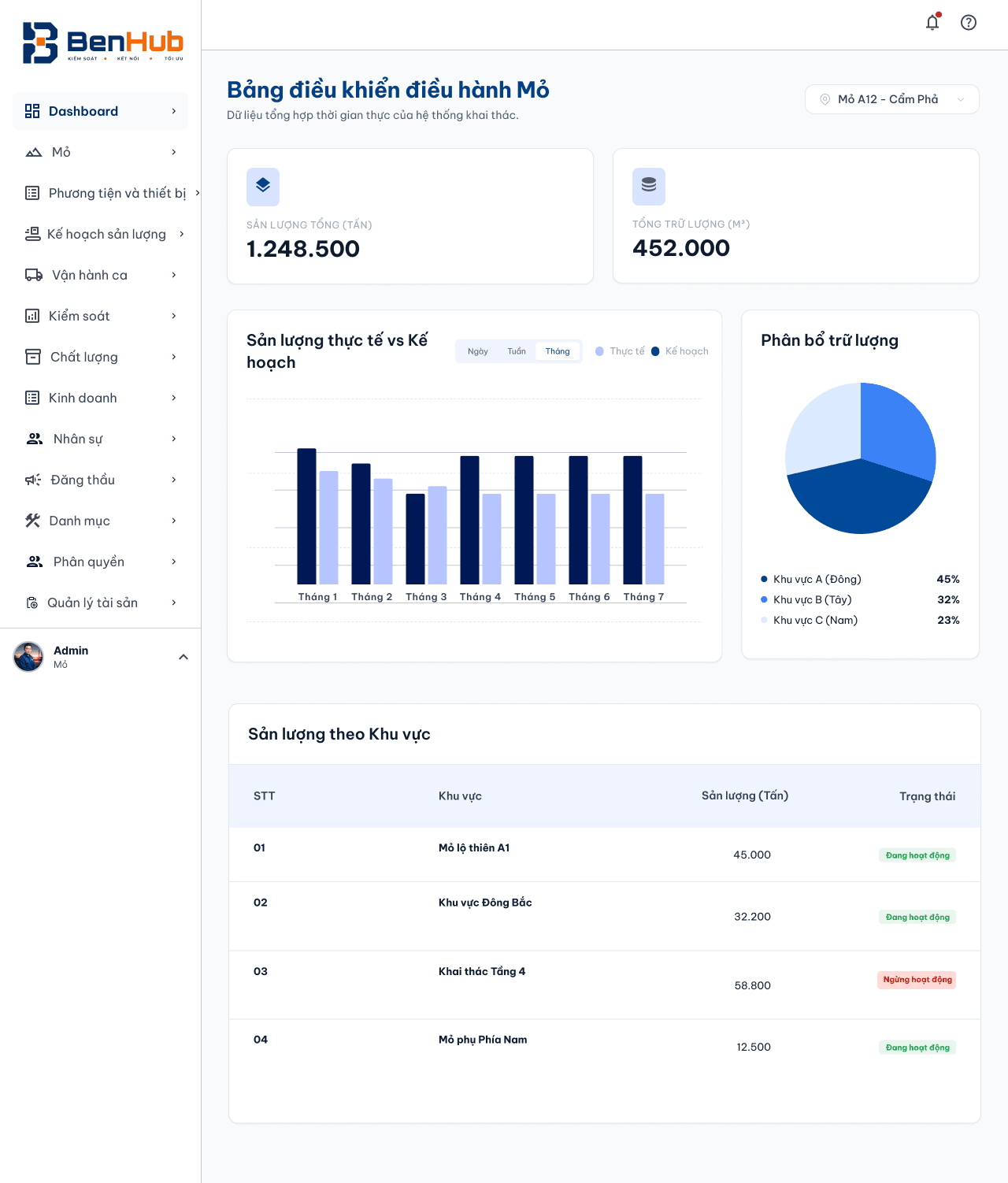Click the Đăng thầu megaphone icon
The image size is (1008, 1183).
point(33,480)
